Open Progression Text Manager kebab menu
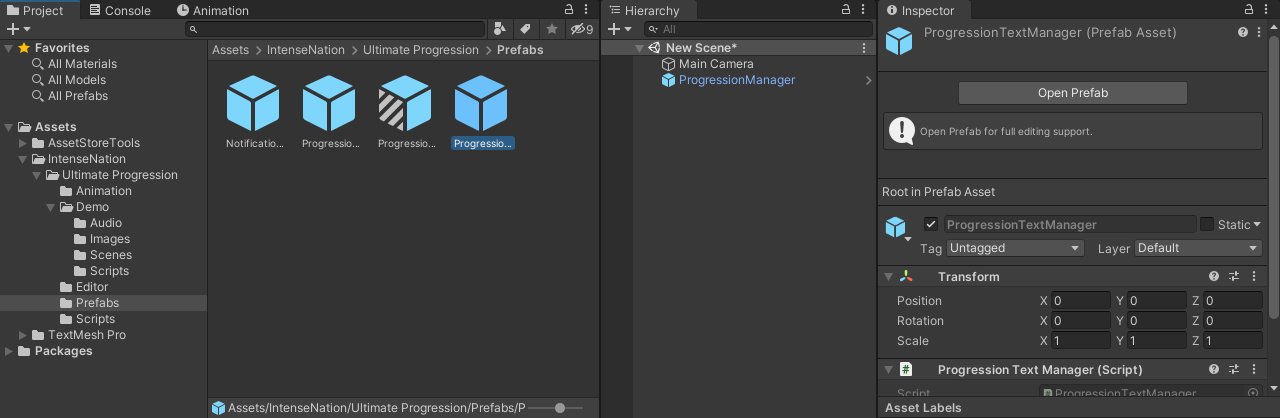Viewport: 1280px width, 418px height. [1253, 370]
